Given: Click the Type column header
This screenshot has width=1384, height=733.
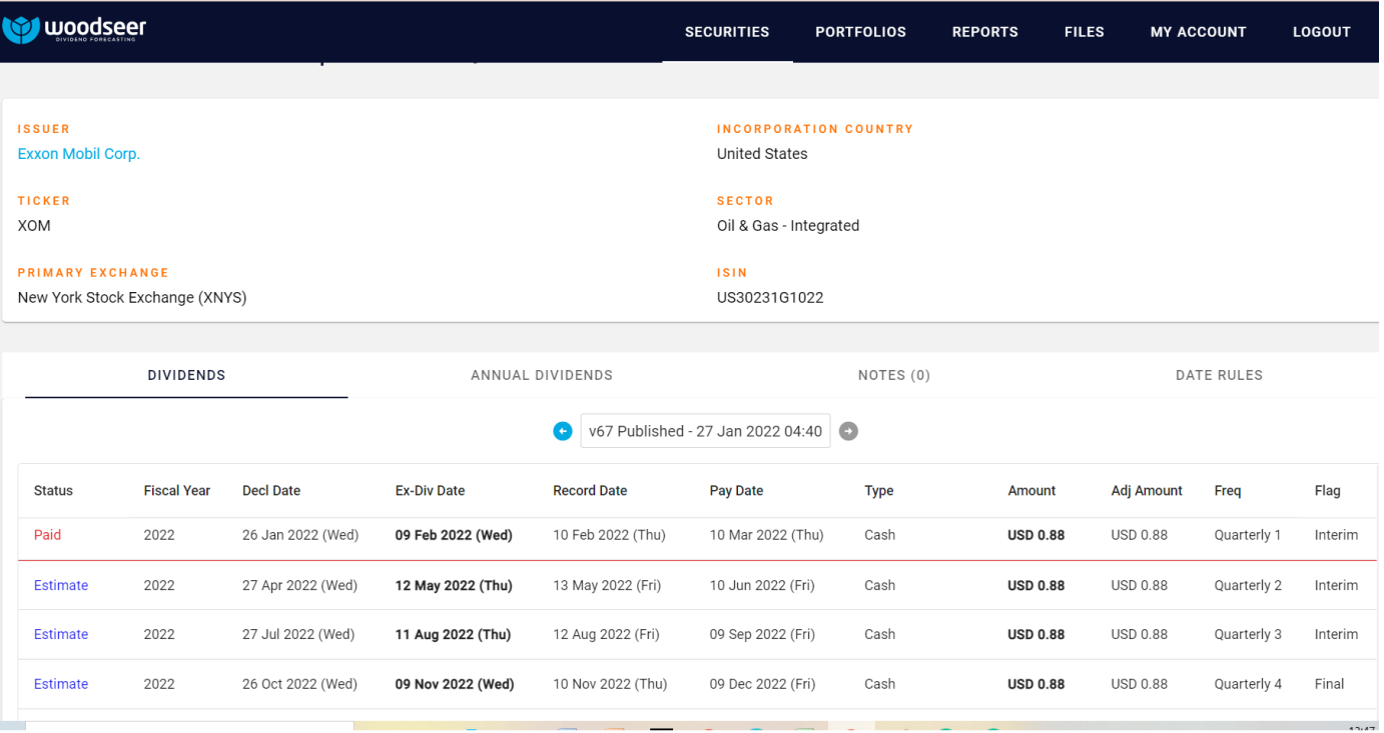Looking at the screenshot, I should coord(879,491).
